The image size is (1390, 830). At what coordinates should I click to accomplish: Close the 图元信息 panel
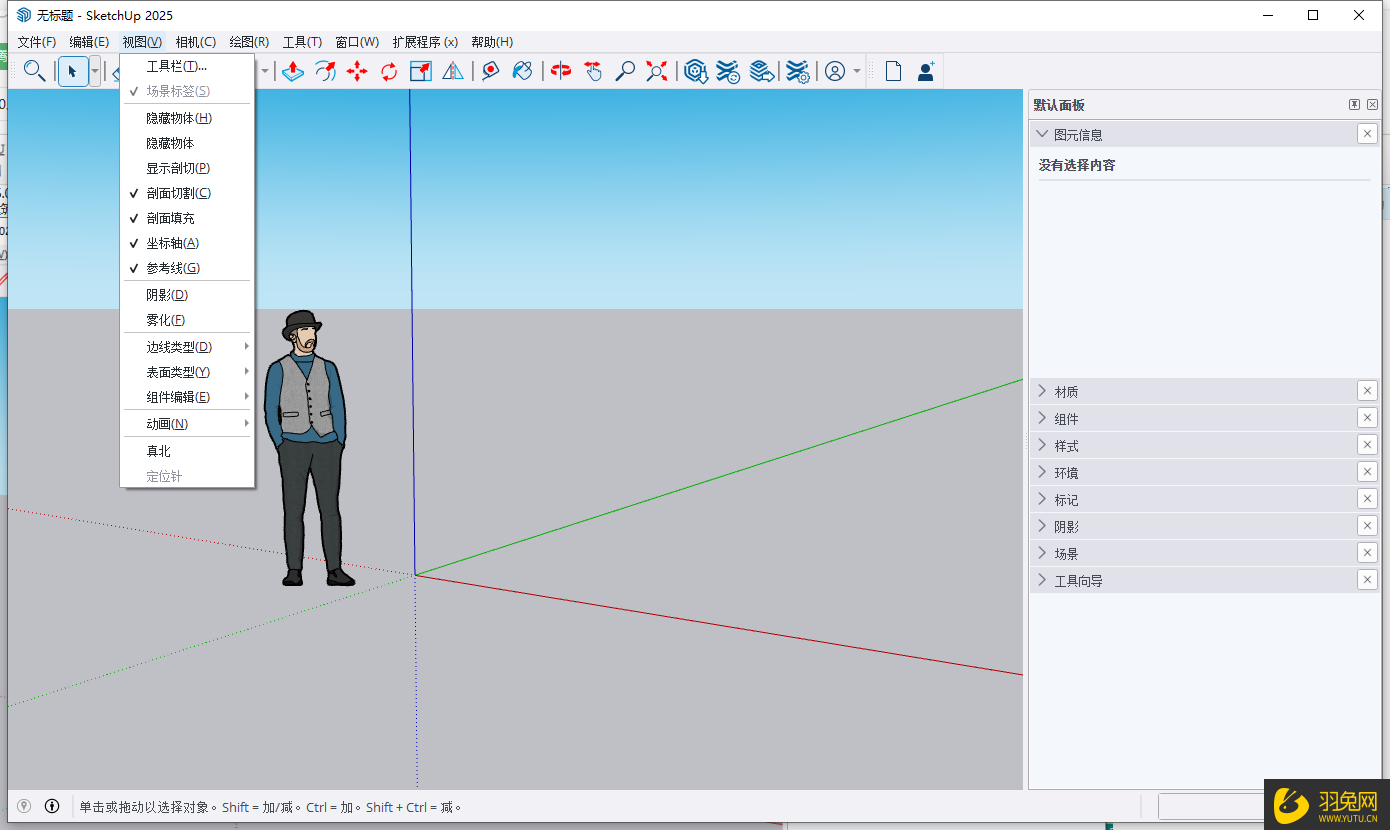coord(1367,133)
